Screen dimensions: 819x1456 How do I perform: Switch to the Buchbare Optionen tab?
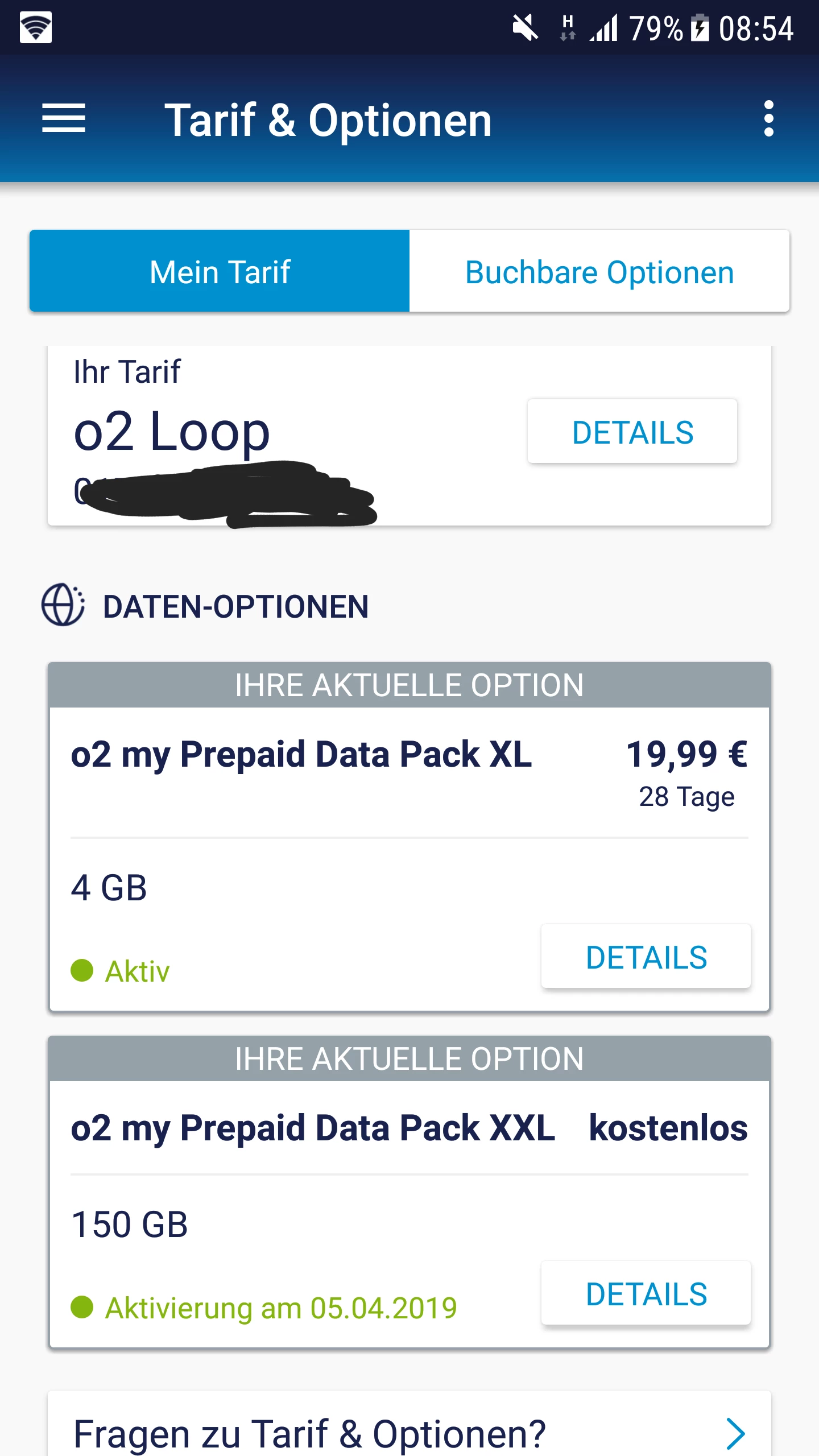pos(599,271)
